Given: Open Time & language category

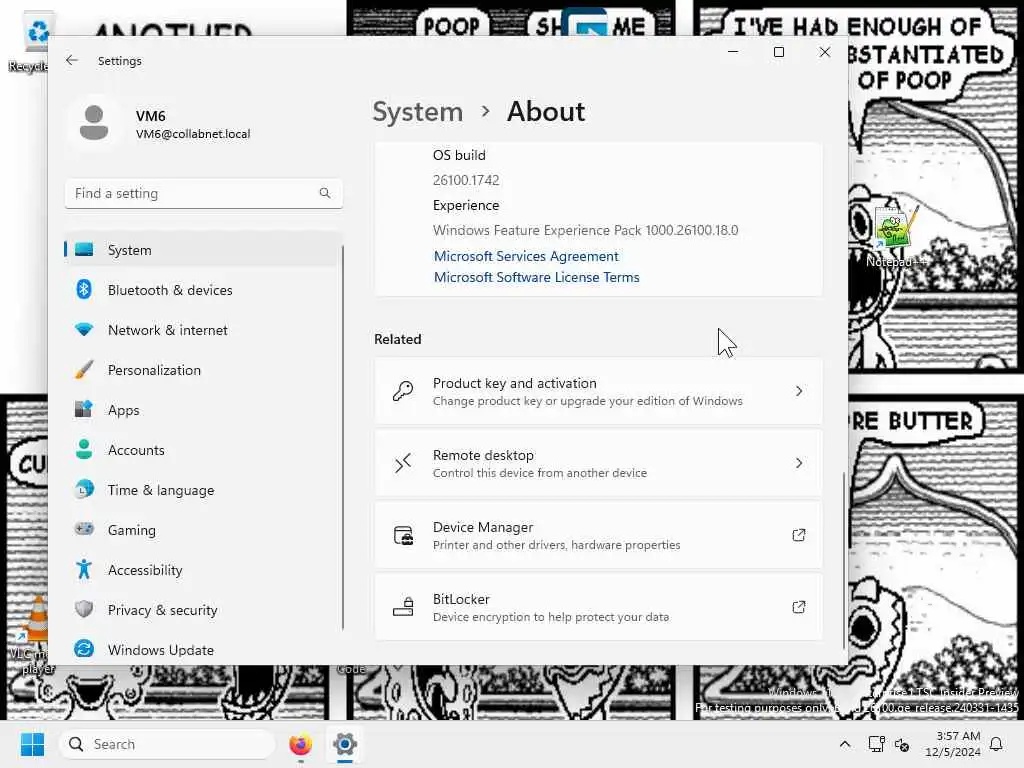Looking at the screenshot, I should click(x=203, y=489).
